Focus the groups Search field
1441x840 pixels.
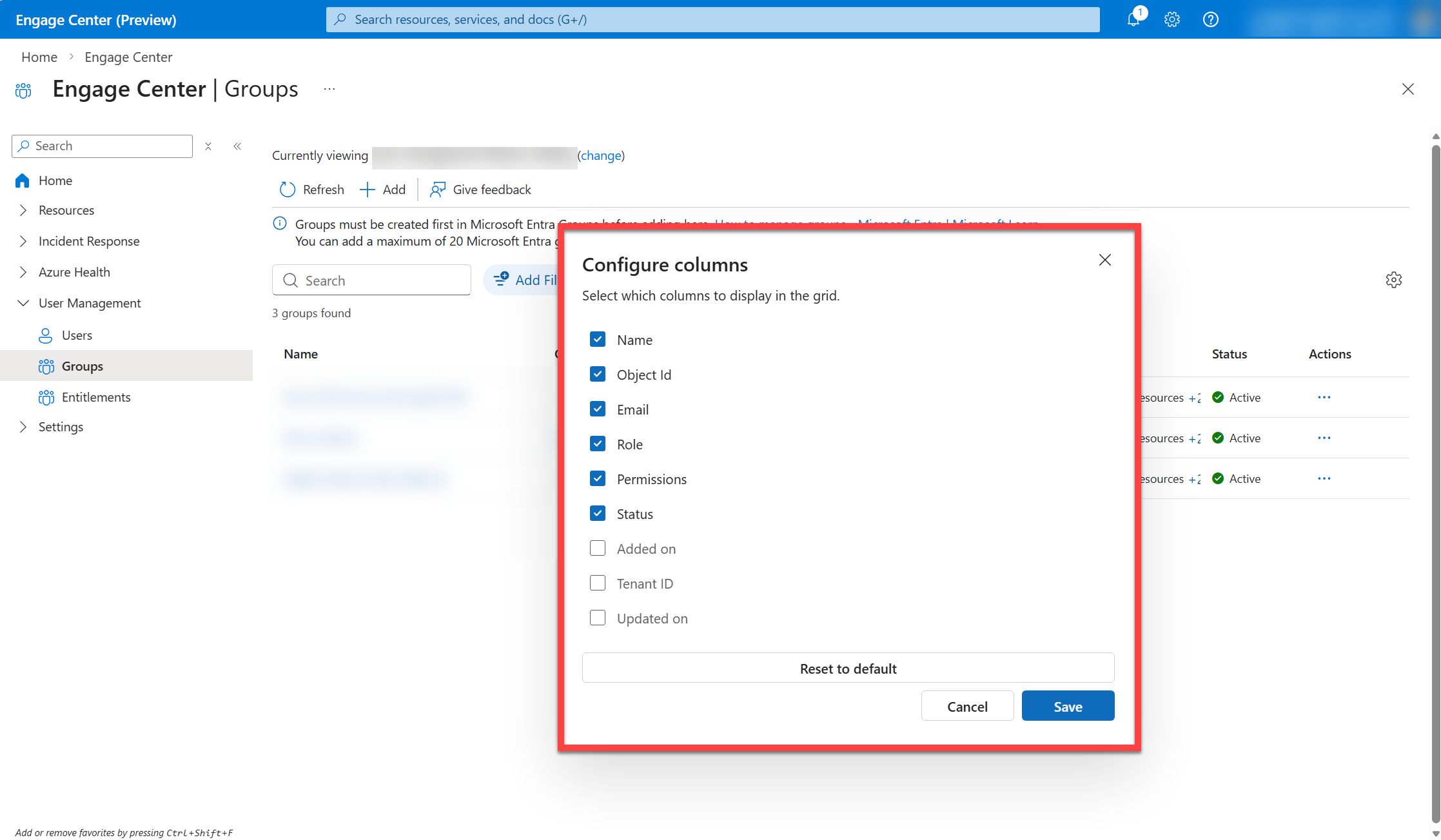(x=371, y=280)
